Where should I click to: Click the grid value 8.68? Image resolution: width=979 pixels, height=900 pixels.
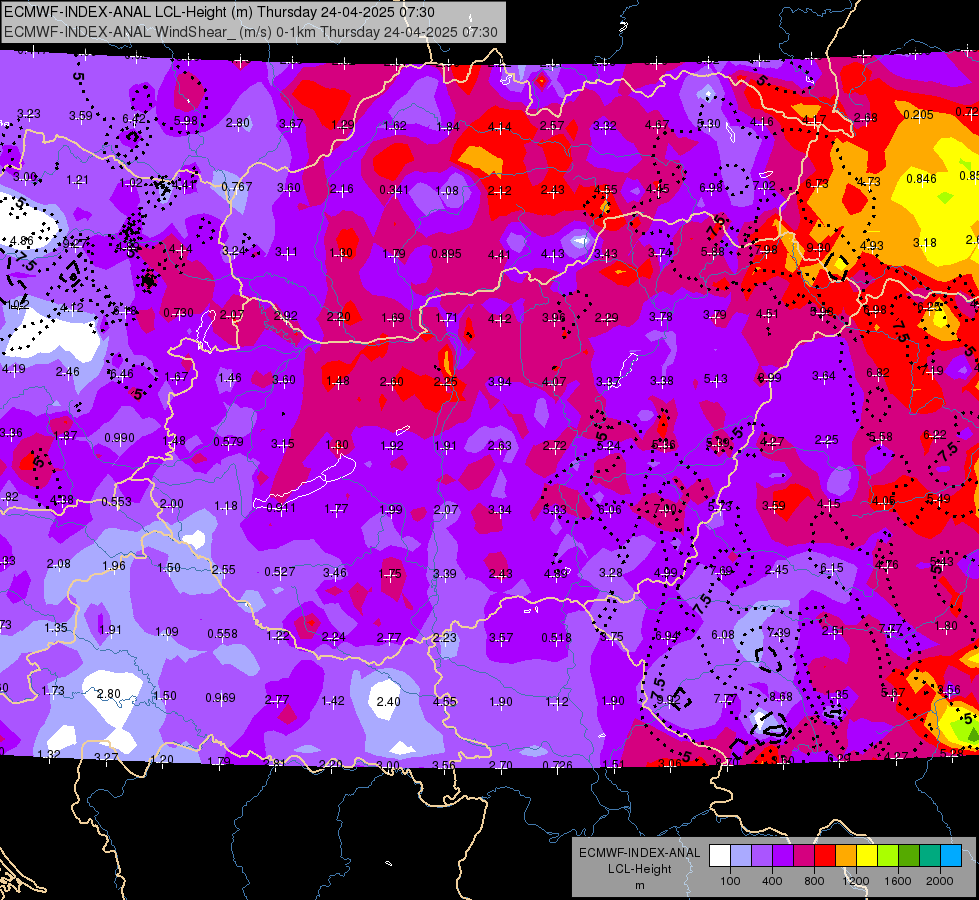(780, 696)
